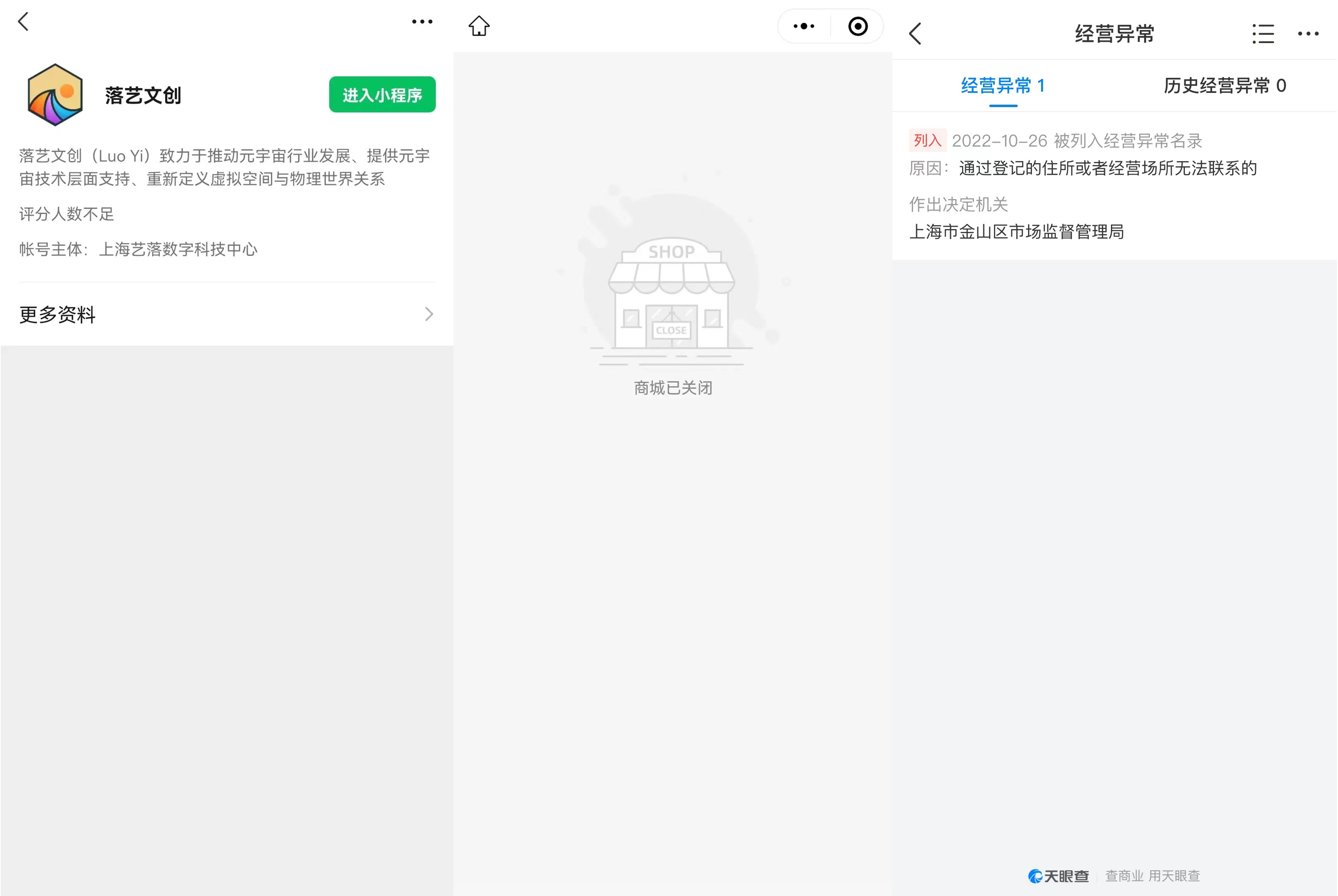Open the three-dot menu on 经营异常 page
Screen dimensions: 1338x896
tap(1308, 34)
